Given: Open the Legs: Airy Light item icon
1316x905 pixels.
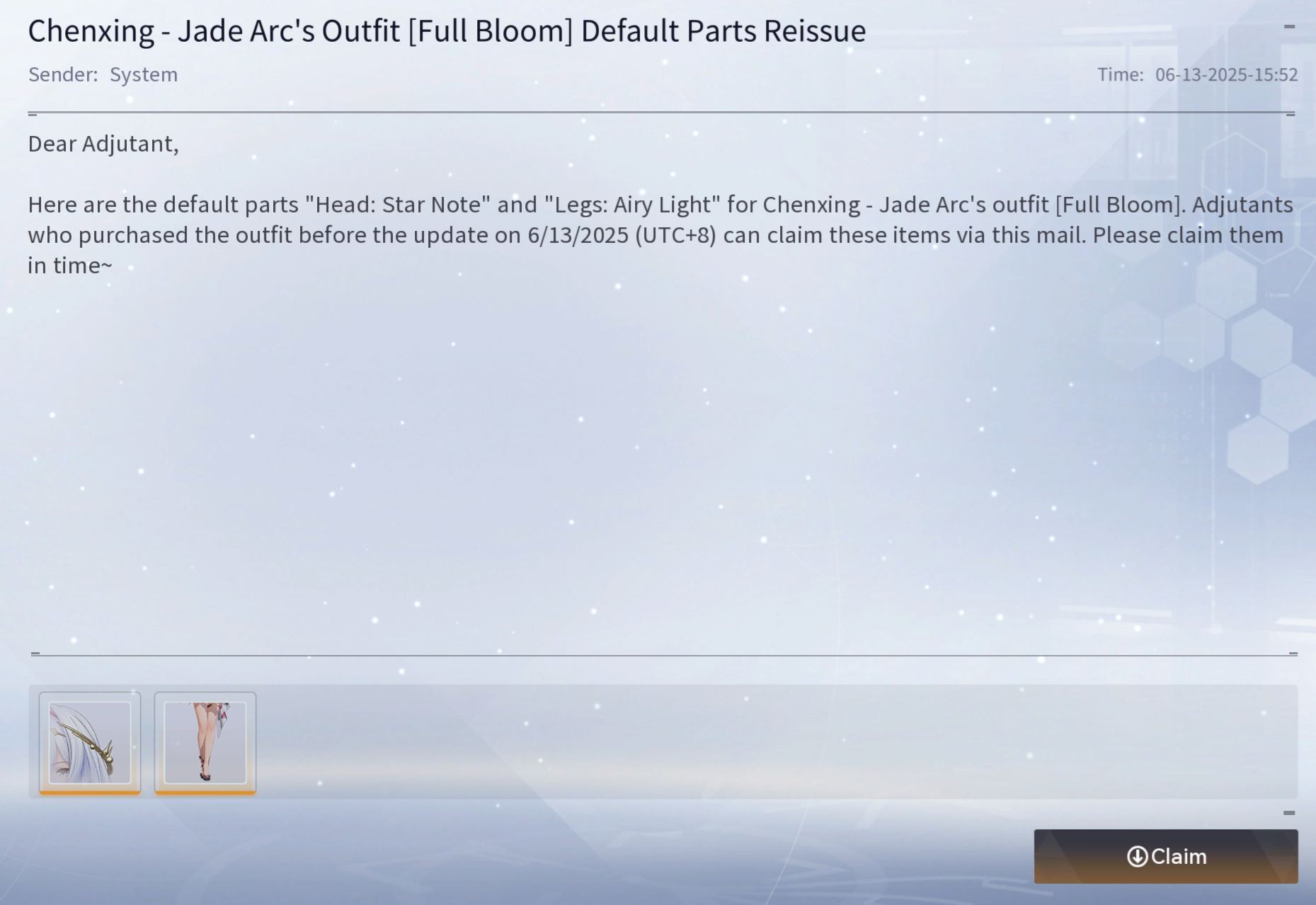Looking at the screenshot, I should tap(205, 743).
